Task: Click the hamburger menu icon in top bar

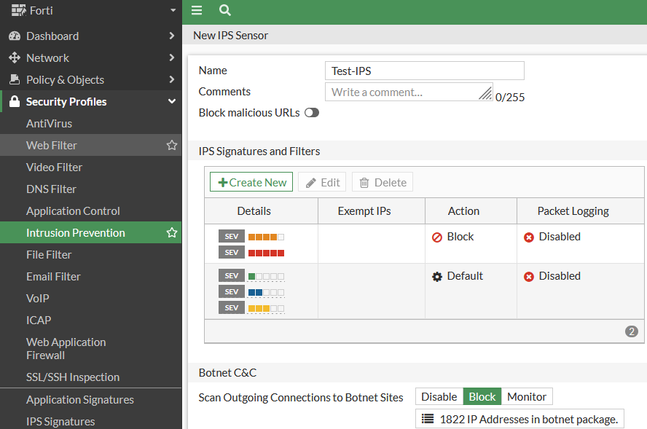Action: 197,10
